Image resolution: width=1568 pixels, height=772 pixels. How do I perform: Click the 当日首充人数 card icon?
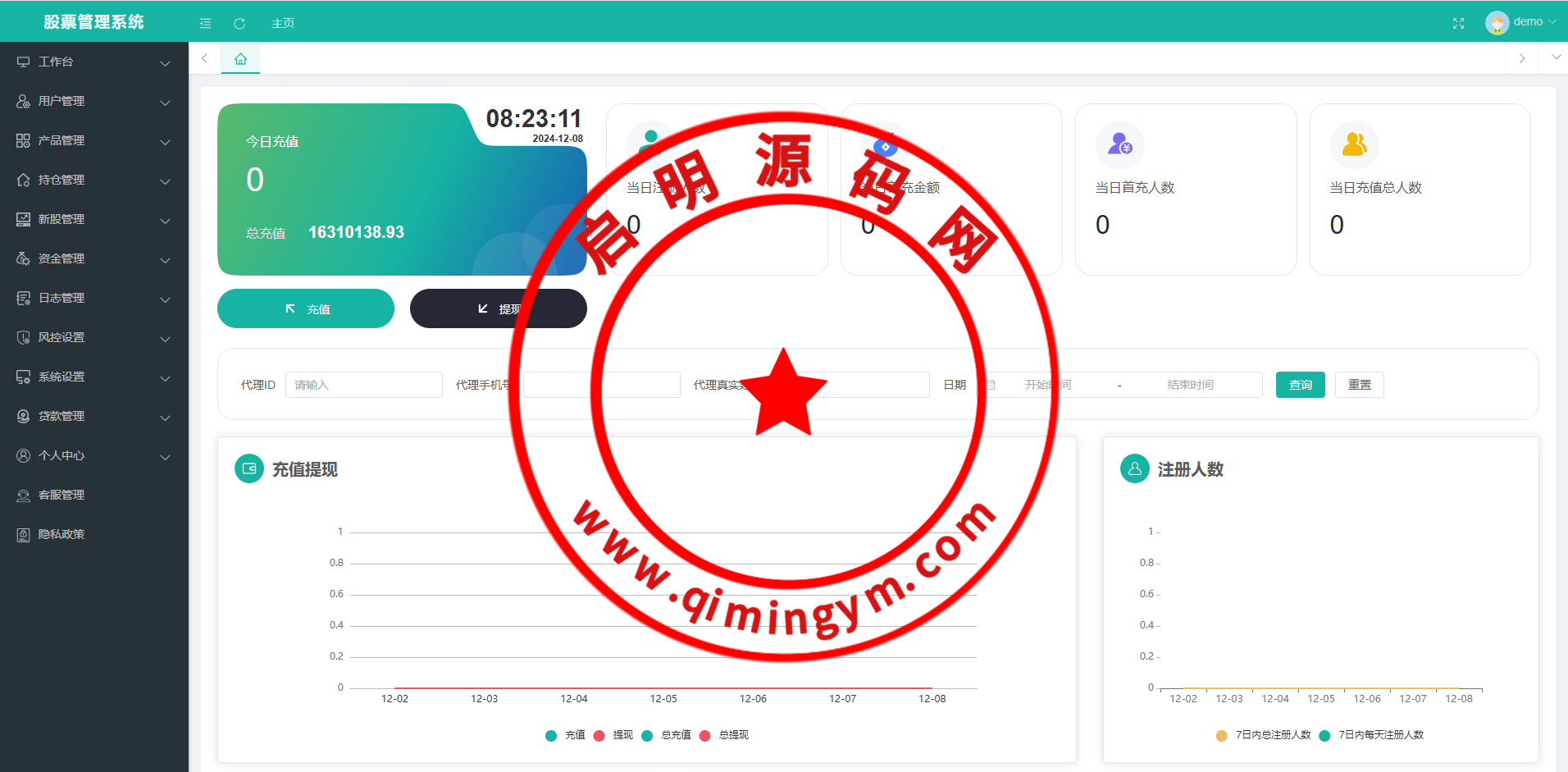click(x=1119, y=144)
